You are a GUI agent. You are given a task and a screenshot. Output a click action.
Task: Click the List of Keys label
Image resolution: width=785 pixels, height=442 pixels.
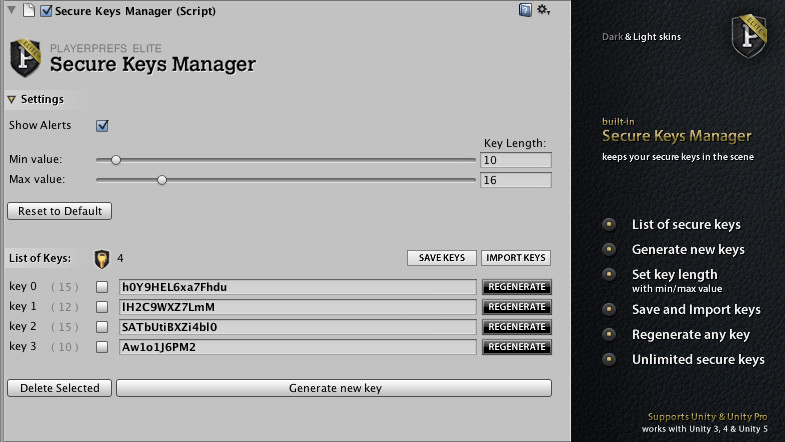coord(40,258)
